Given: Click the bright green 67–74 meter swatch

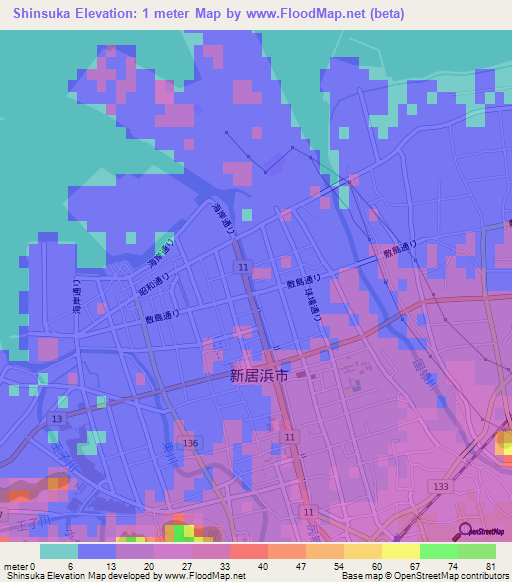Looking at the screenshot, I should [439, 552].
